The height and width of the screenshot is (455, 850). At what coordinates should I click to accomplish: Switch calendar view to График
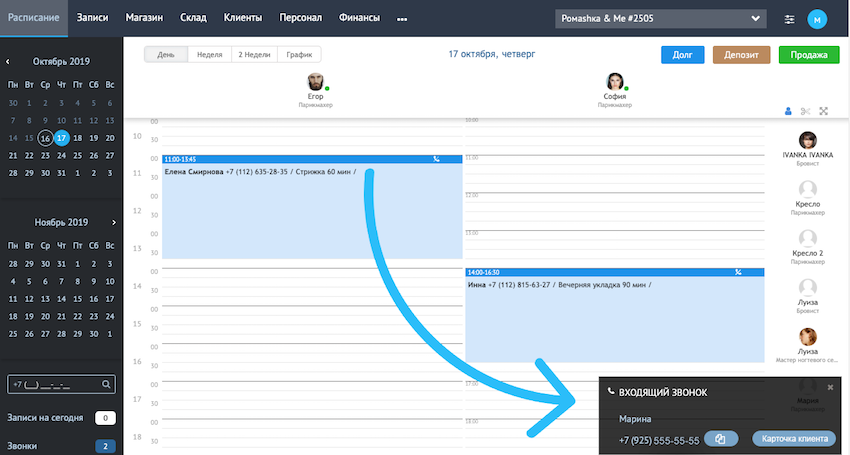pyautogui.click(x=299, y=55)
